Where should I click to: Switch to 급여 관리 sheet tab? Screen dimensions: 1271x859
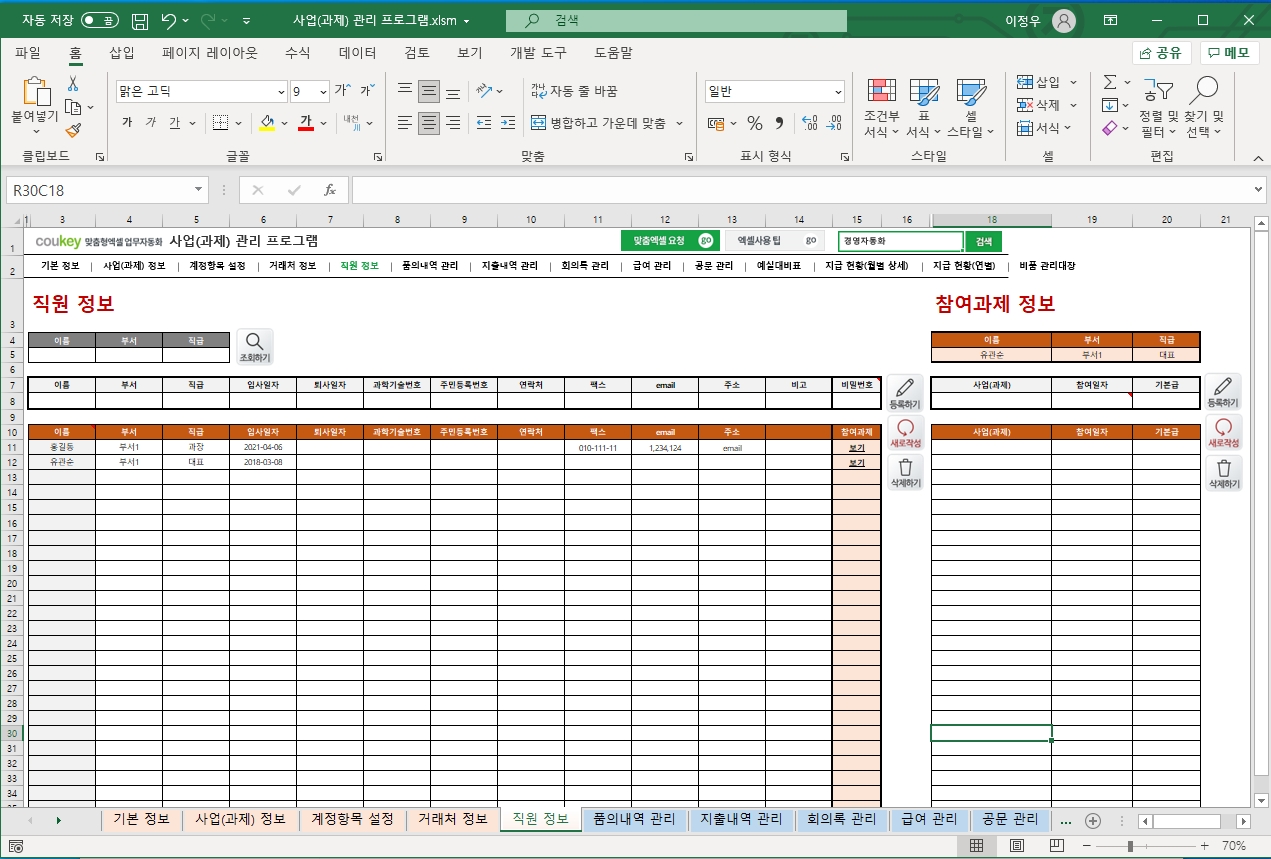(929, 819)
